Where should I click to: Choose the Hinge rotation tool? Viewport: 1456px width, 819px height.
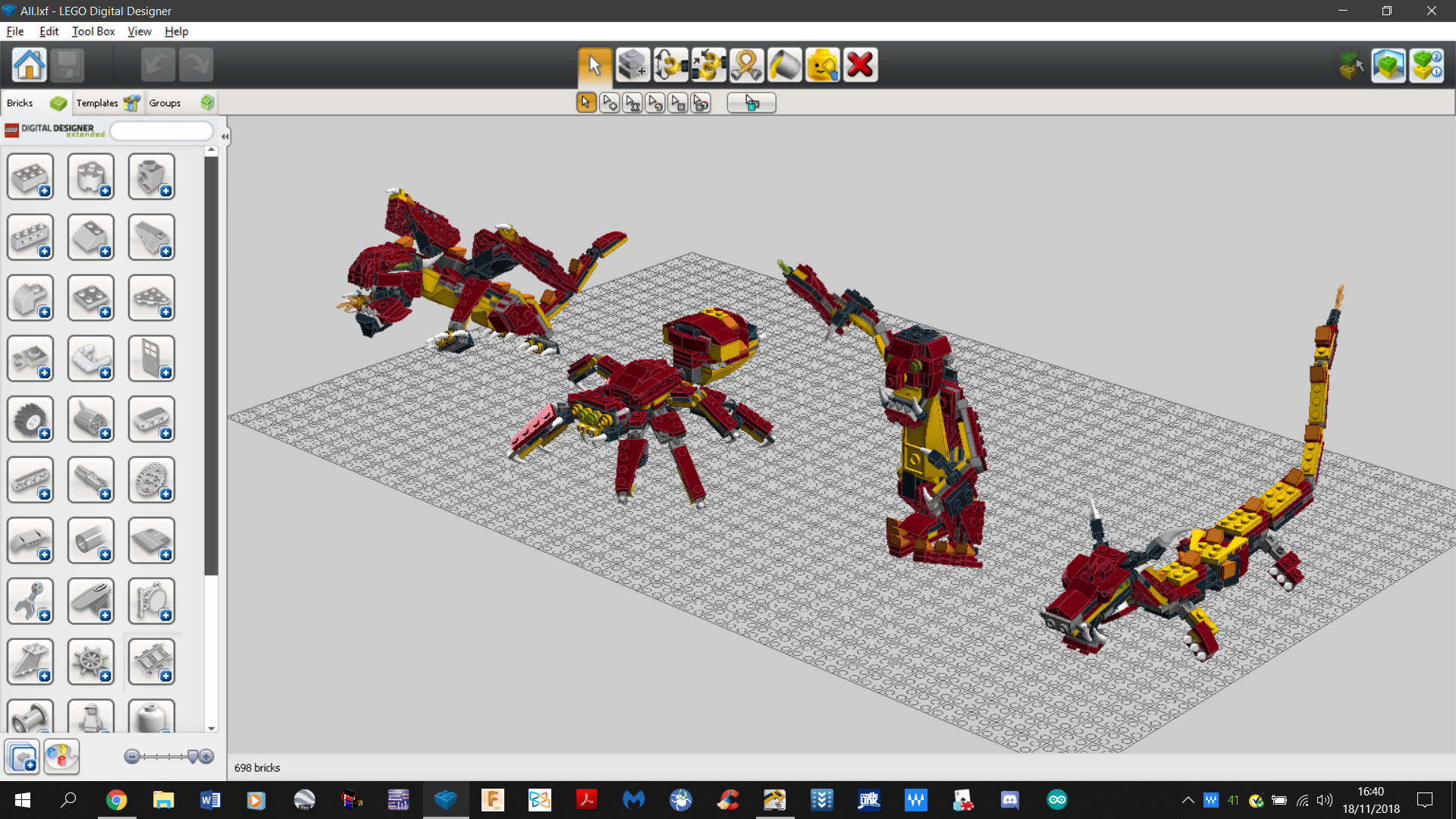pyautogui.click(x=670, y=65)
